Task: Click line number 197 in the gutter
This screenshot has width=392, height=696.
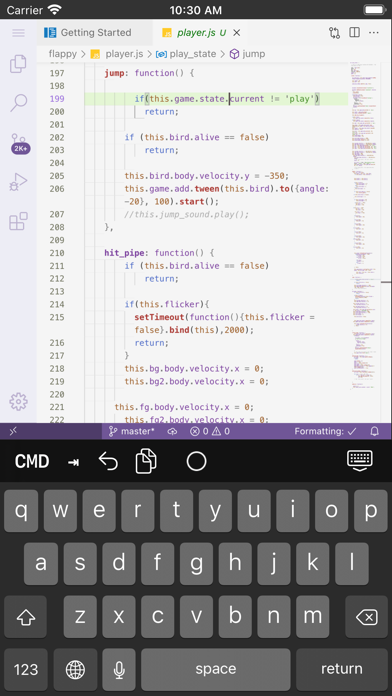Action: click(x=57, y=73)
